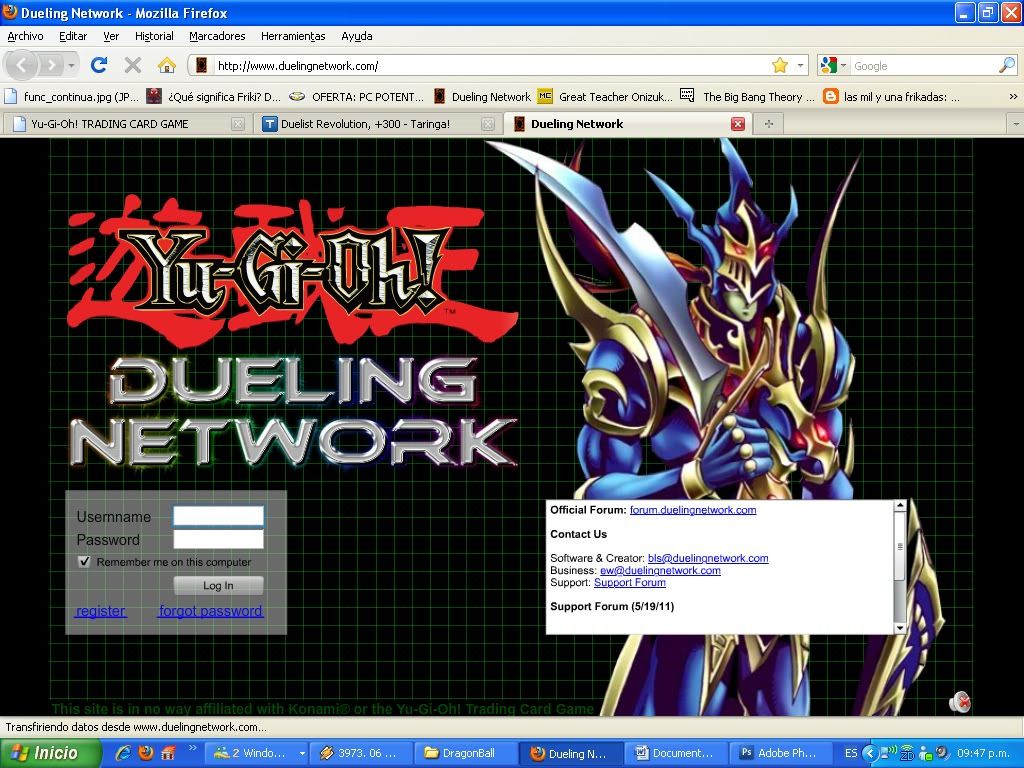Open the '¿Qué significa Friki?' bookmark
The height and width of the screenshot is (768, 1024).
tap(213, 97)
